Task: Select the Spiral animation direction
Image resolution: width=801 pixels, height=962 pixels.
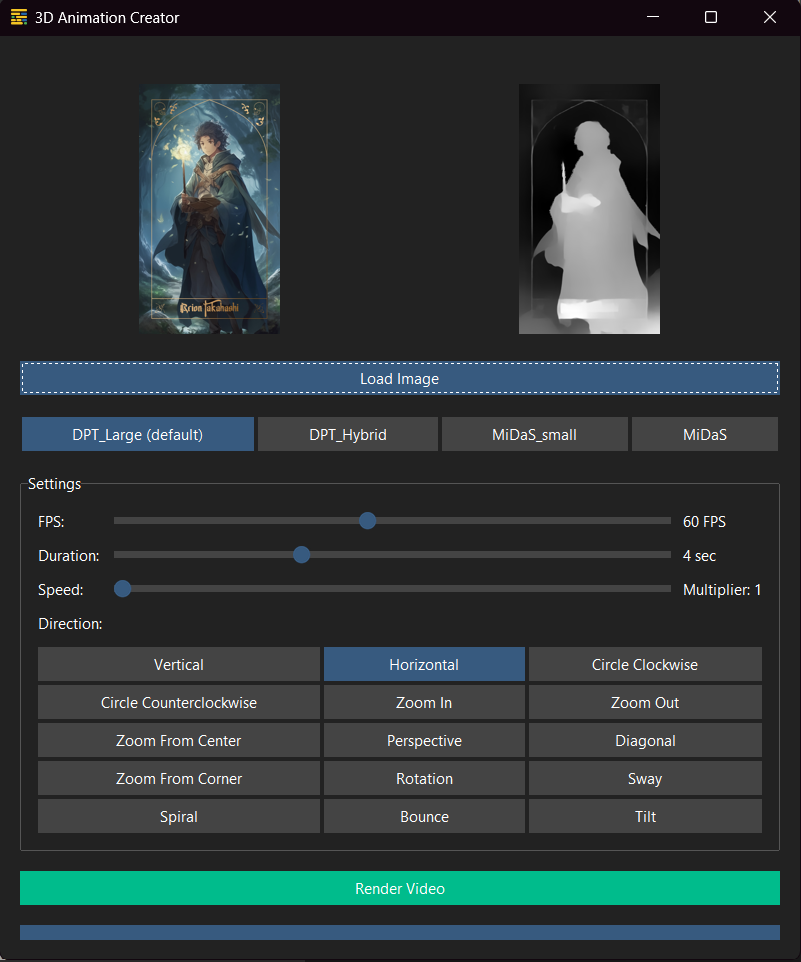Action: tap(179, 817)
